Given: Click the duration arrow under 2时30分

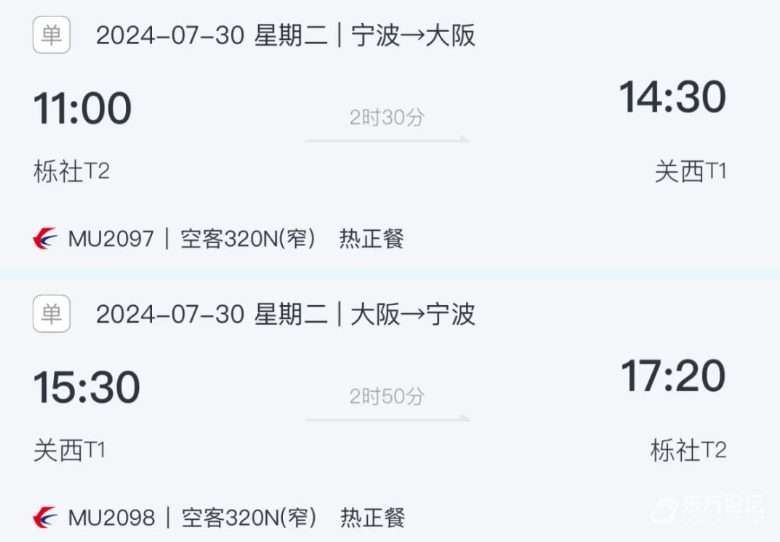Looking at the screenshot, I should point(387,139).
